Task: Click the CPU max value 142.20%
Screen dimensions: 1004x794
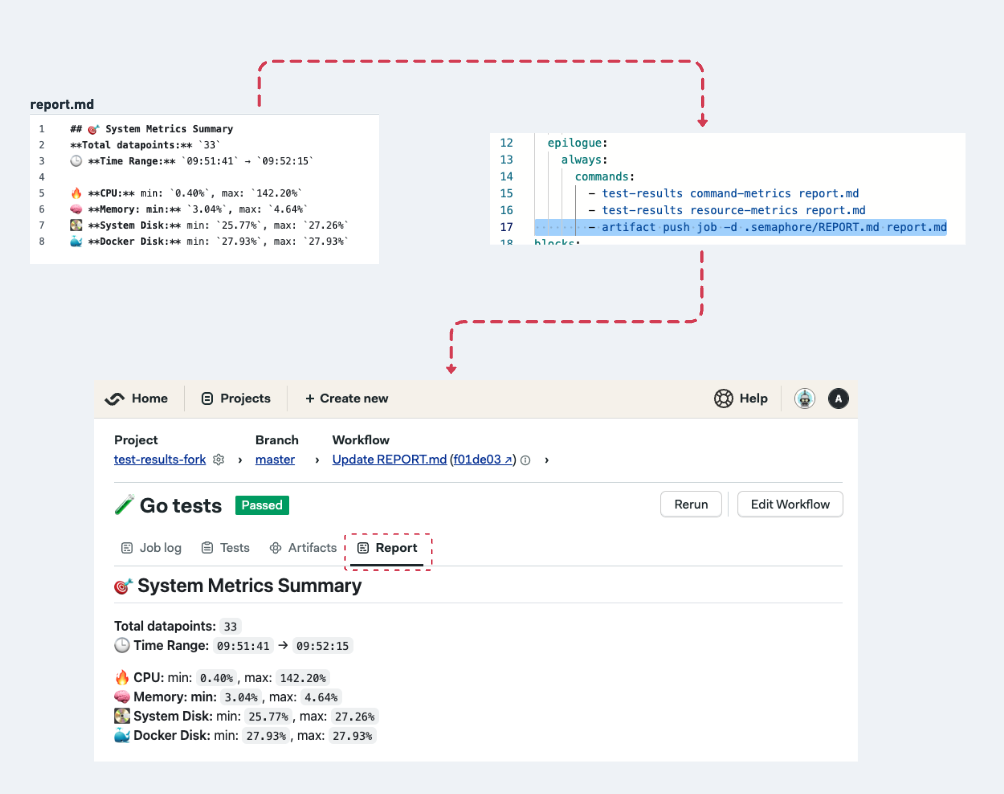Action: coord(303,677)
